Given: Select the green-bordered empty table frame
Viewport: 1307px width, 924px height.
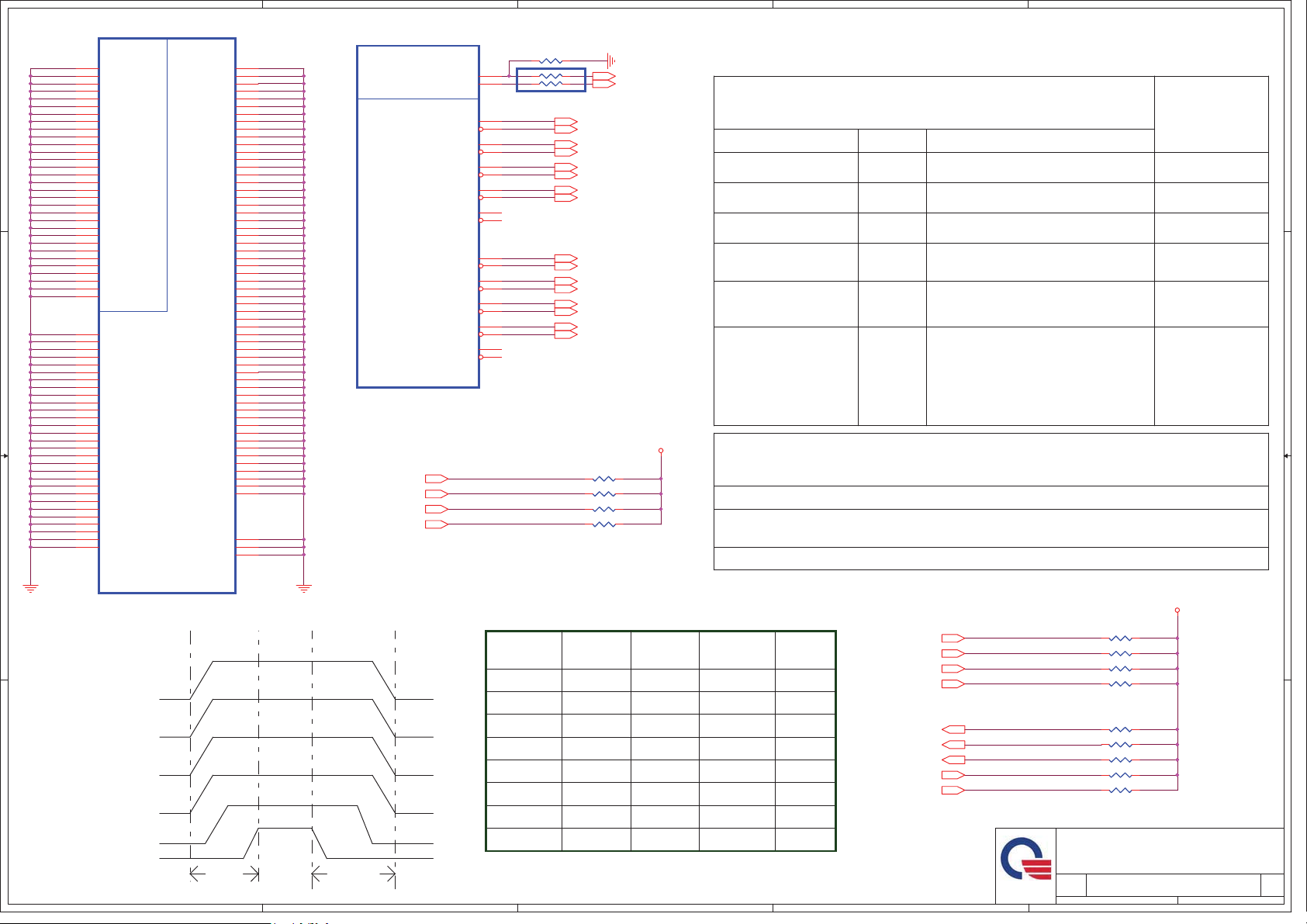Looking at the screenshot, I should (x=661, y=741).
